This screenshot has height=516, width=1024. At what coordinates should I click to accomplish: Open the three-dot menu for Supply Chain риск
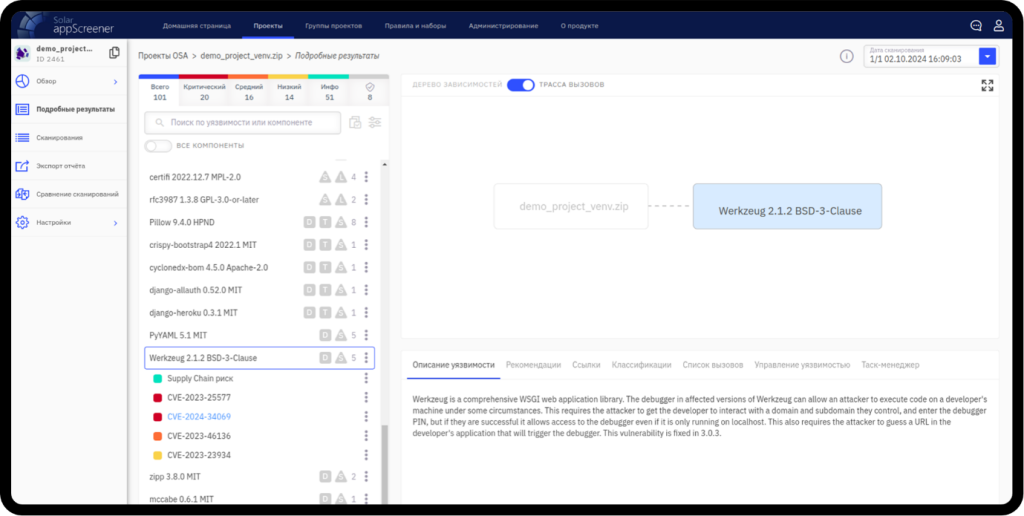pyautogui.click(x=366, y=378)
